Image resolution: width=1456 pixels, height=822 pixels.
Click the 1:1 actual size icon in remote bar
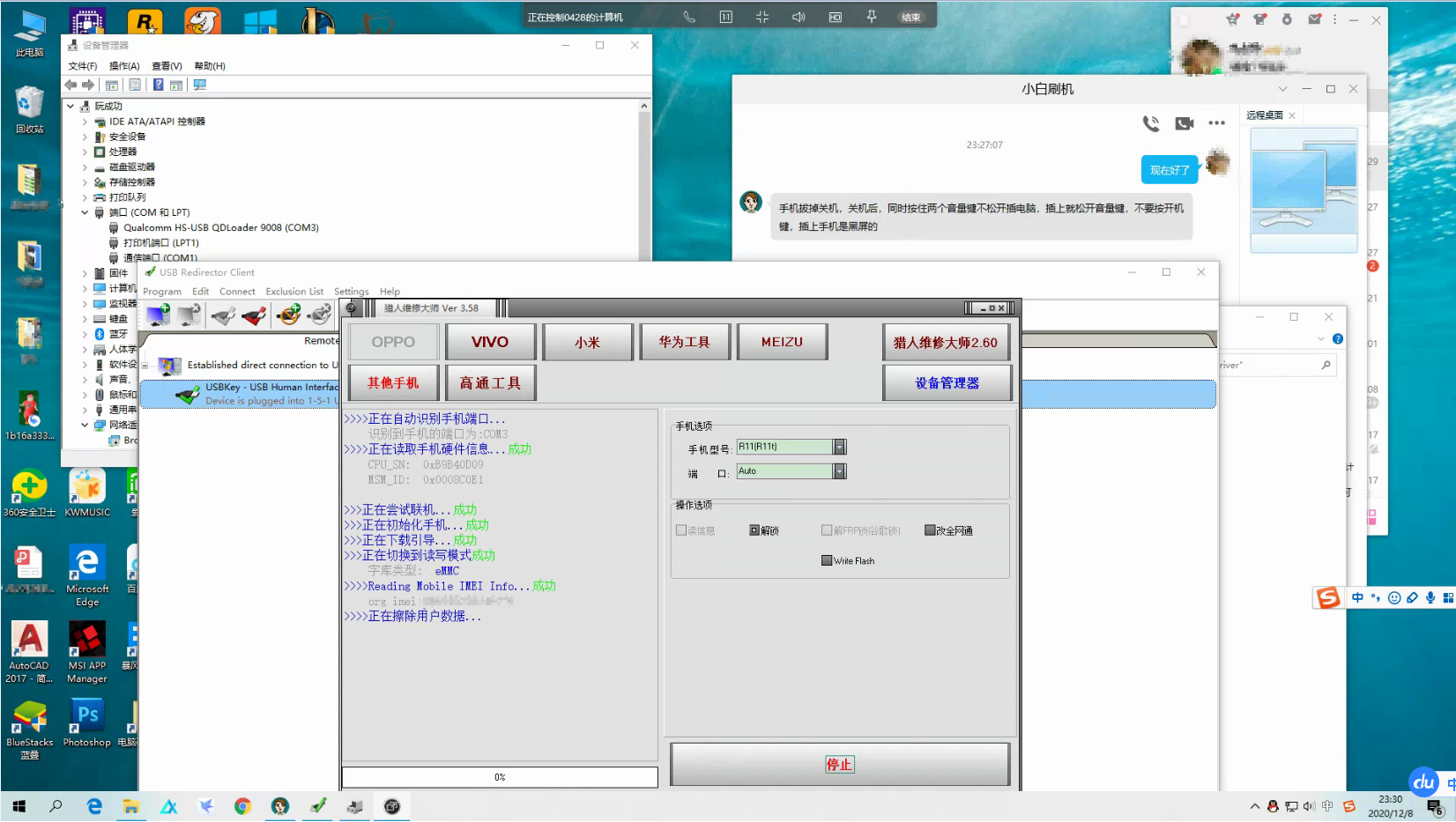pos(726,17)
